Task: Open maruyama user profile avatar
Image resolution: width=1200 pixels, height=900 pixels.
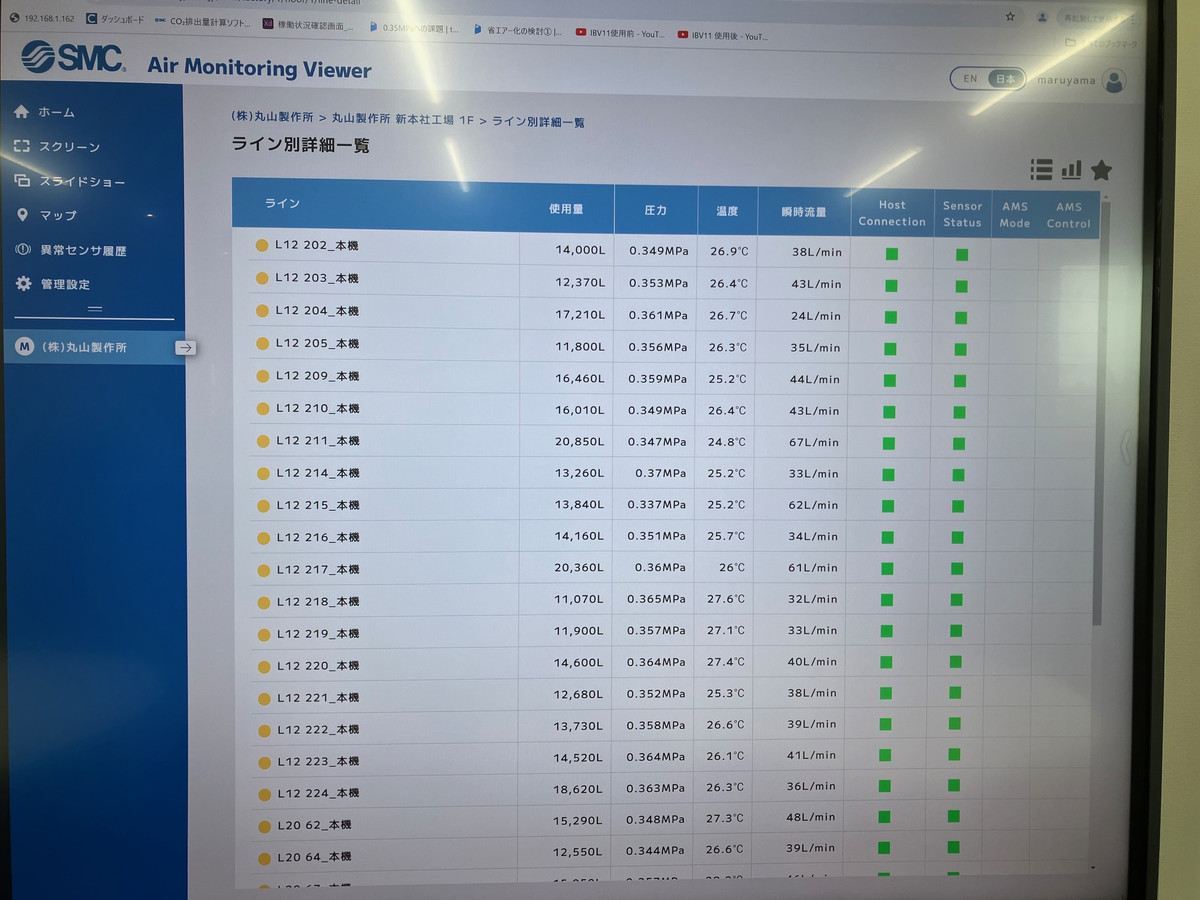Action: [1114, 80]
